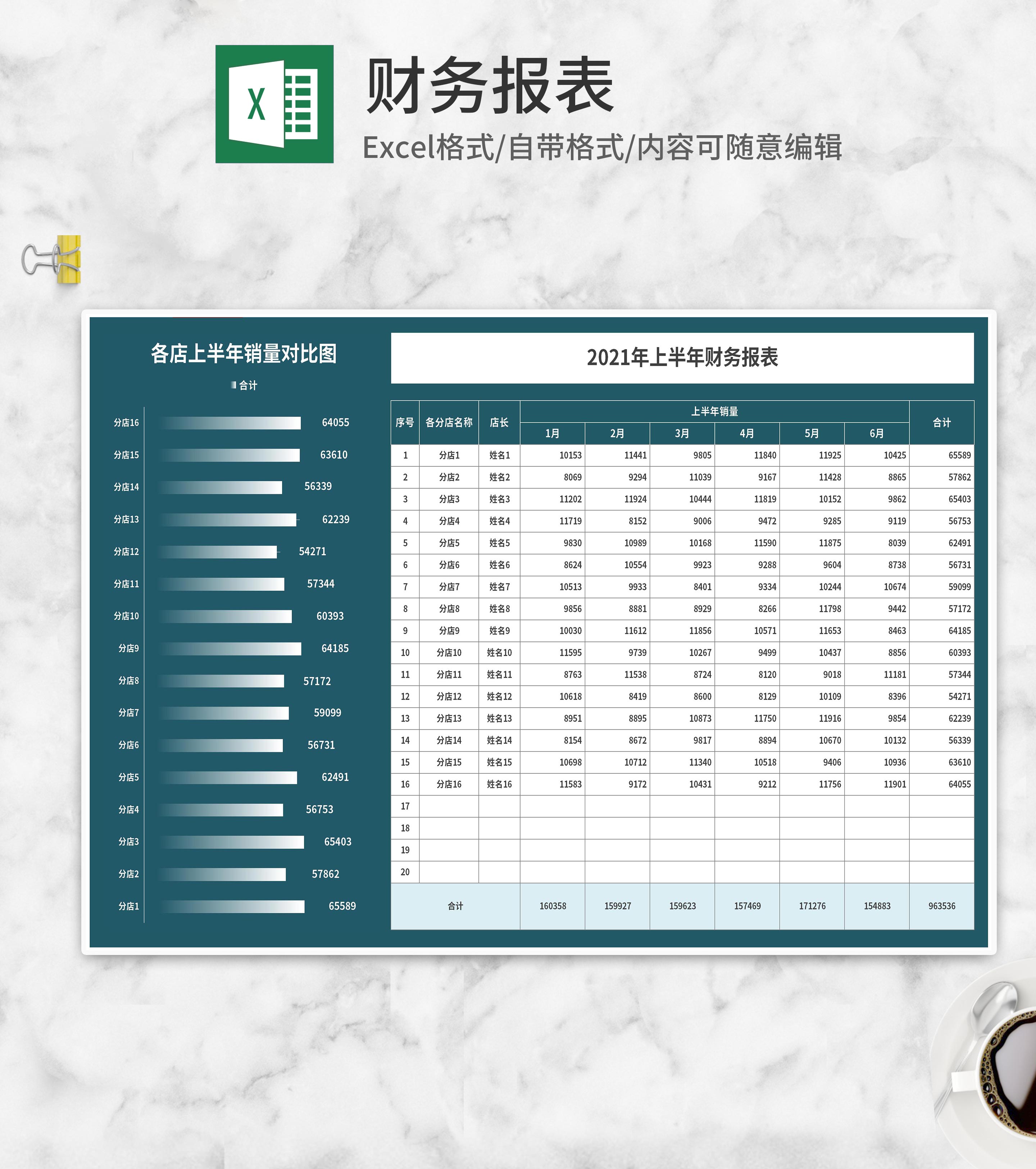This screenshot has height=1169, width=1036.
Task: Click the 各店上半年销量对比图 chart title
Action: 244,354
